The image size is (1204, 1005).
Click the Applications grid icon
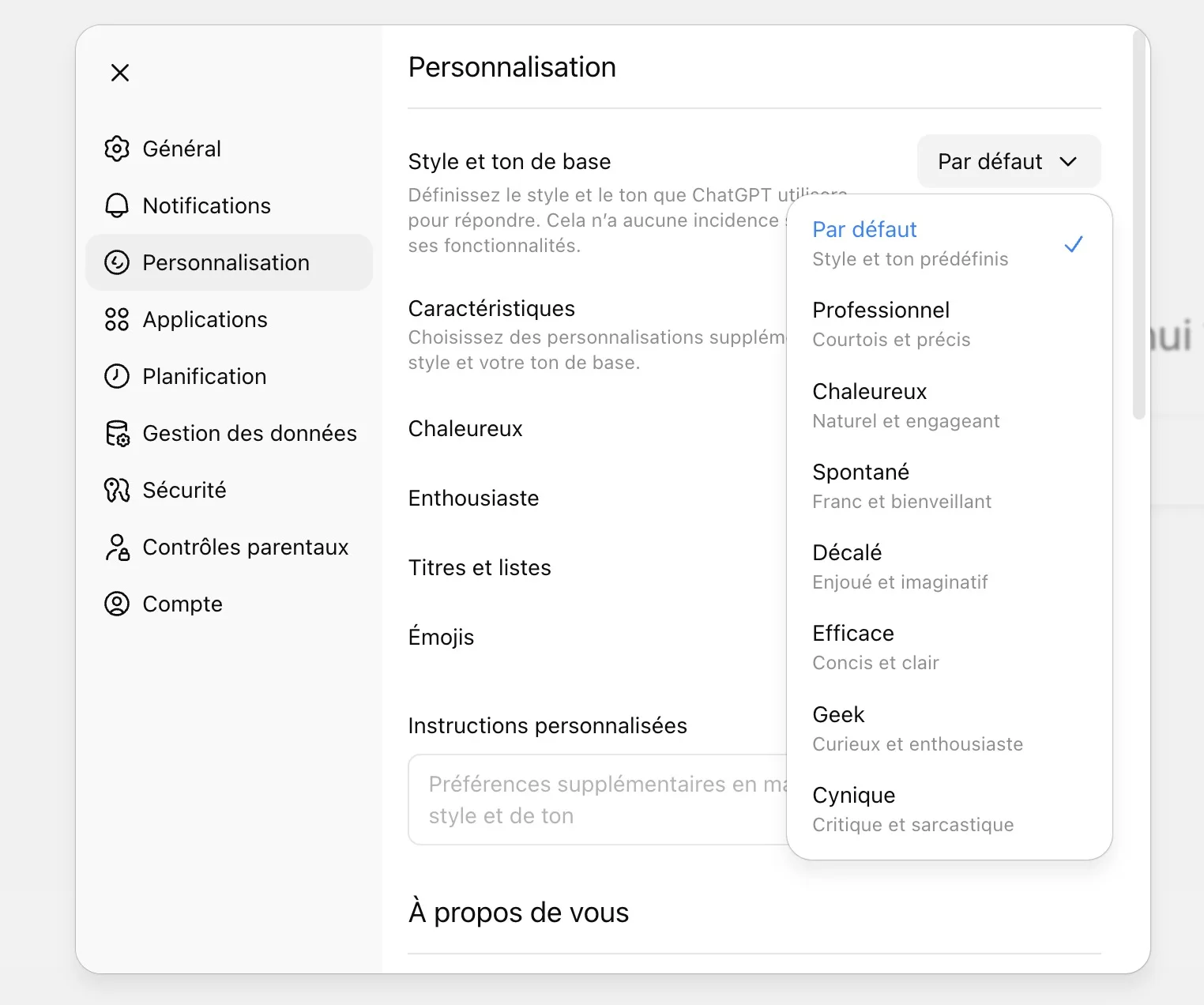point(117,319)
